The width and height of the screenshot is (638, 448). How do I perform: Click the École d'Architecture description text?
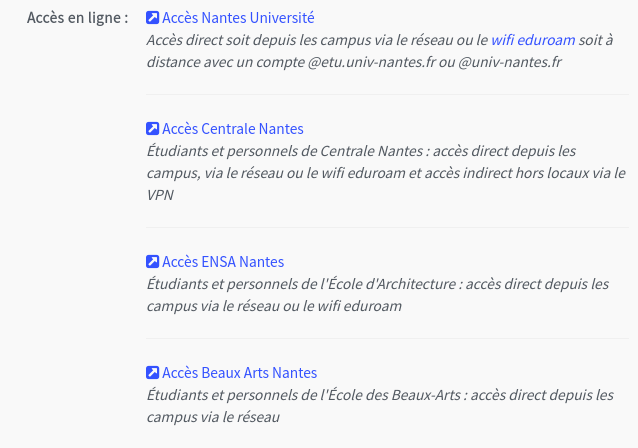[x=378, y=295]
